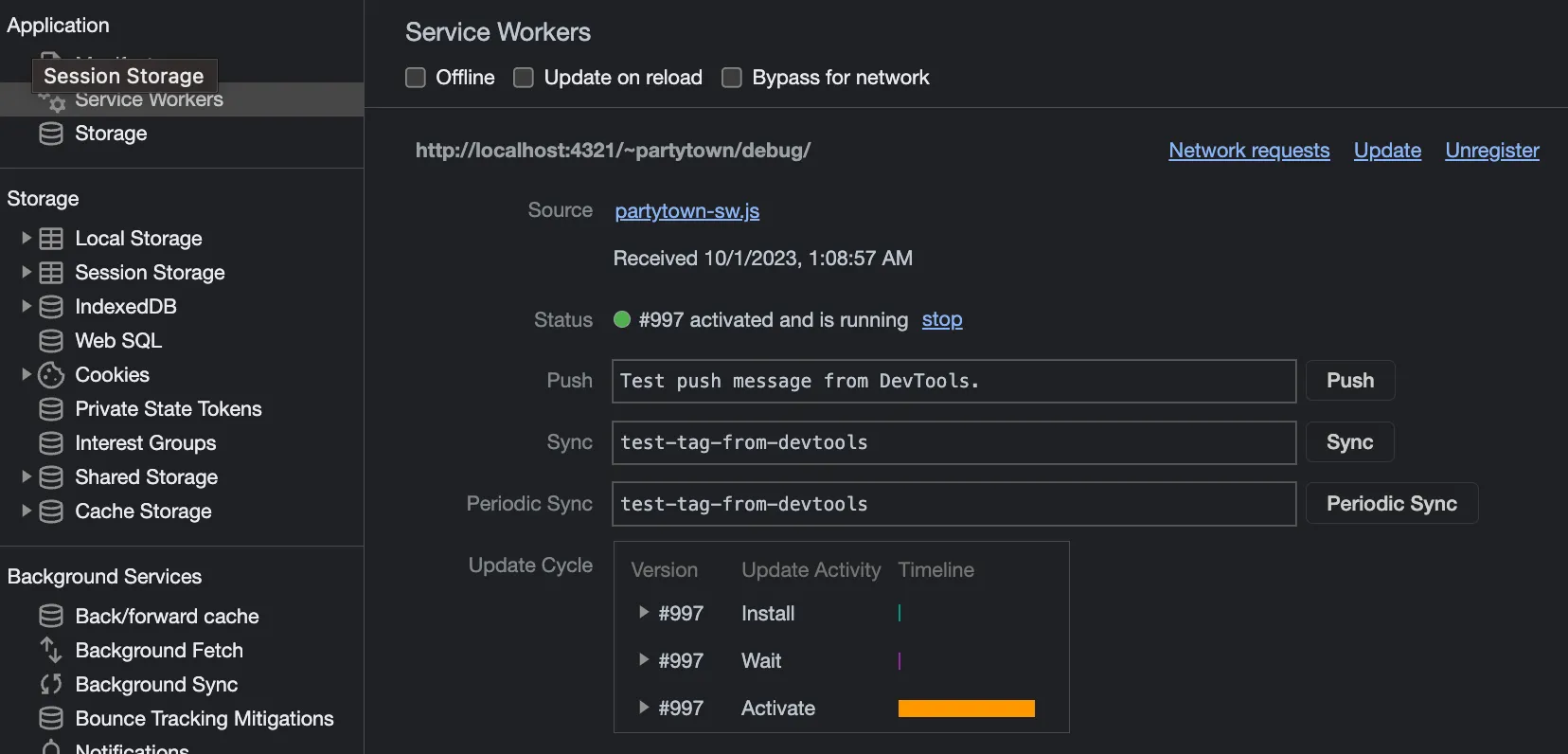Click the Web SQL database icon
1568x754 pixels.
pos(51,341)
